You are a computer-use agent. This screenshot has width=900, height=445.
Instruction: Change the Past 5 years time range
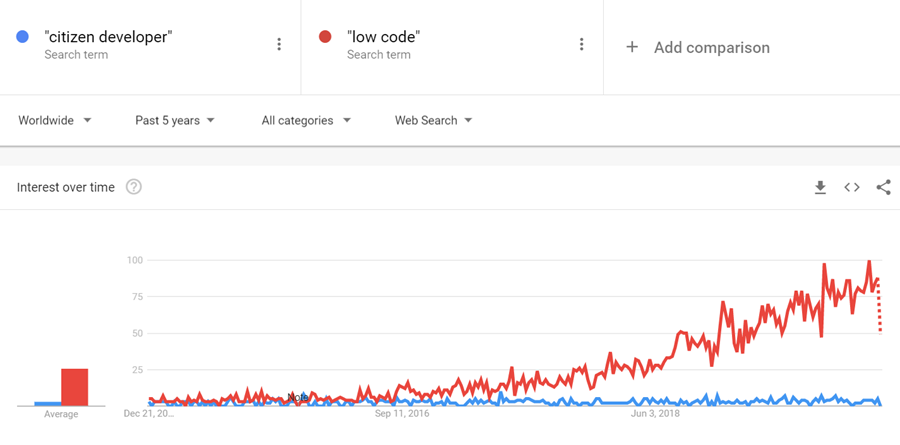point(174,121)
